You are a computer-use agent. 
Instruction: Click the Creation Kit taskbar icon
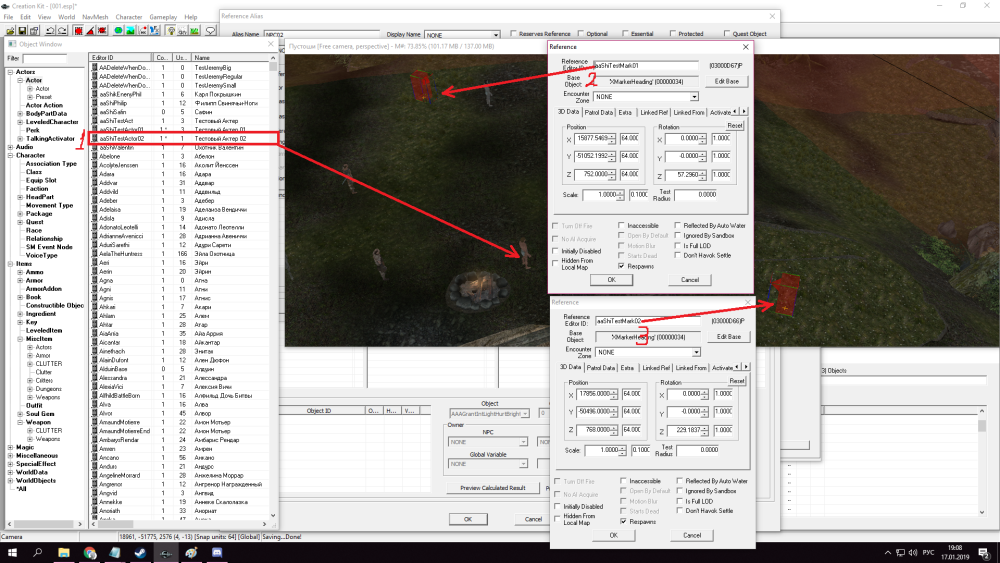coord(166,553)
